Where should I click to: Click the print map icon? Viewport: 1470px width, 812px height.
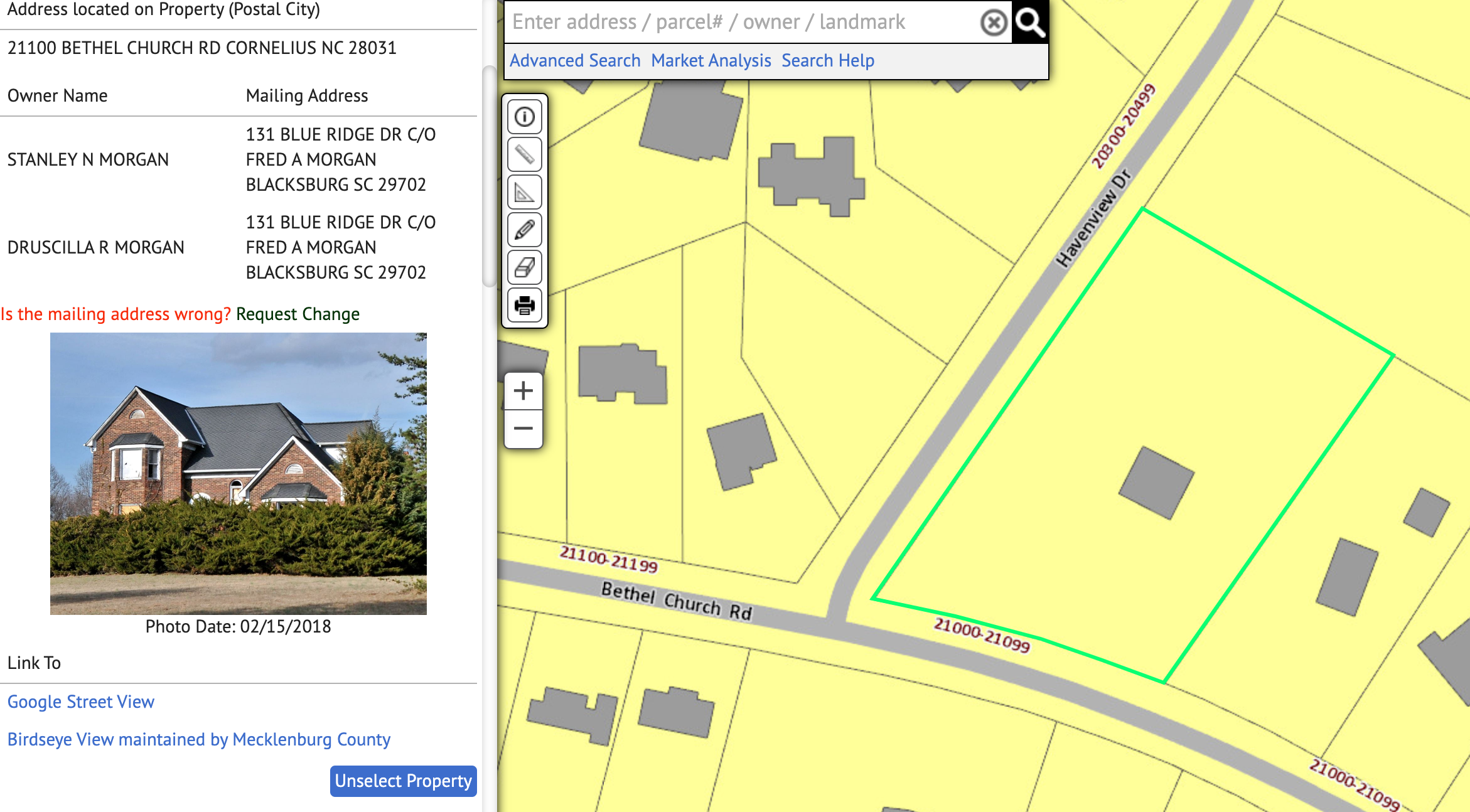[x=525, y=306]
